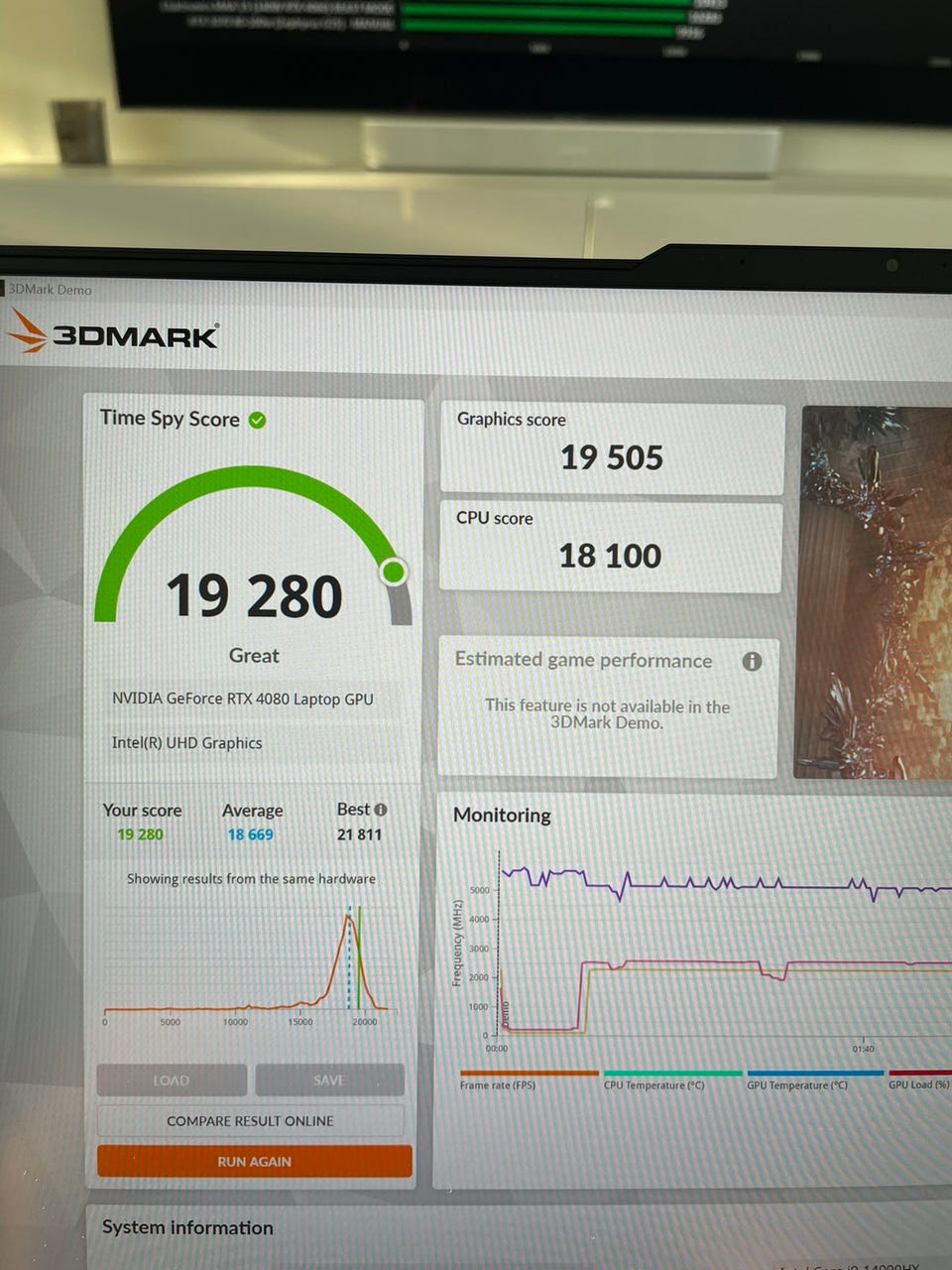Open the Estimated game performance info icon

click(x=752, y=661)
